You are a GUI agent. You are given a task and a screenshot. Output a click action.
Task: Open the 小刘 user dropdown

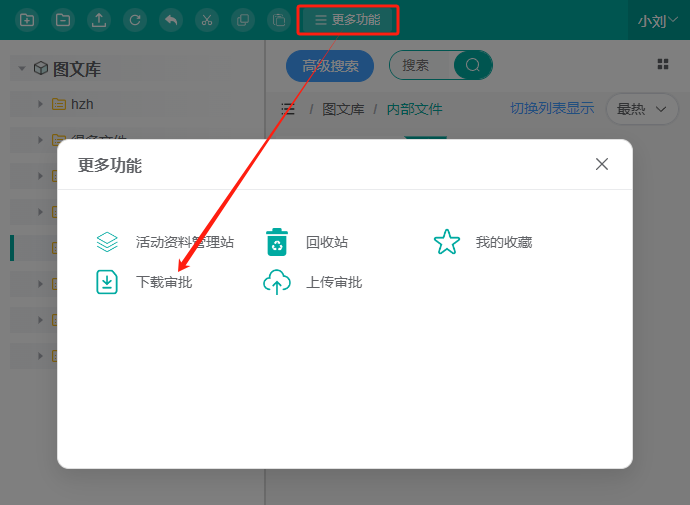click(x=658, y=21)
